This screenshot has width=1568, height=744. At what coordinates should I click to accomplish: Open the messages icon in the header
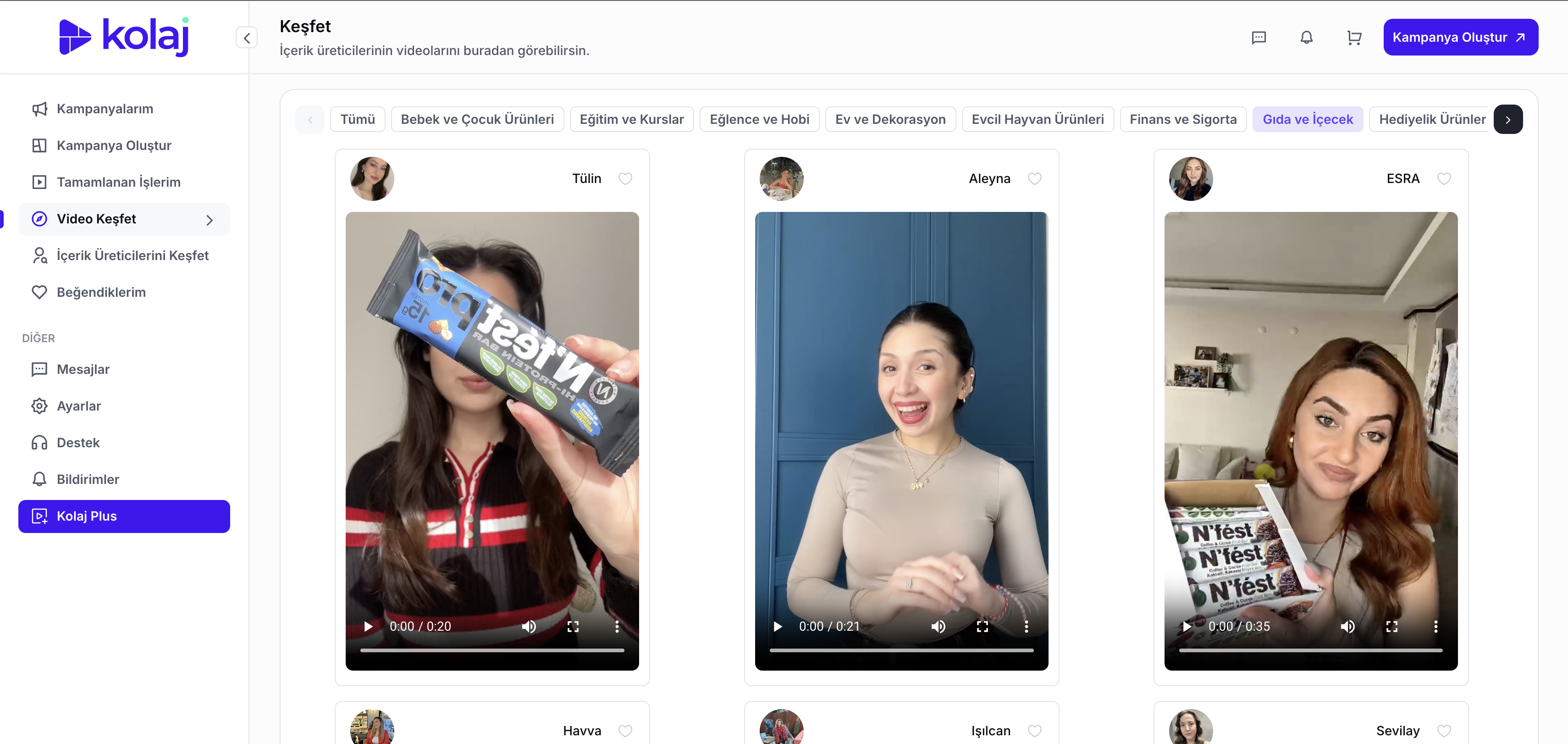pyautogui.click(x=1259, y=38)
